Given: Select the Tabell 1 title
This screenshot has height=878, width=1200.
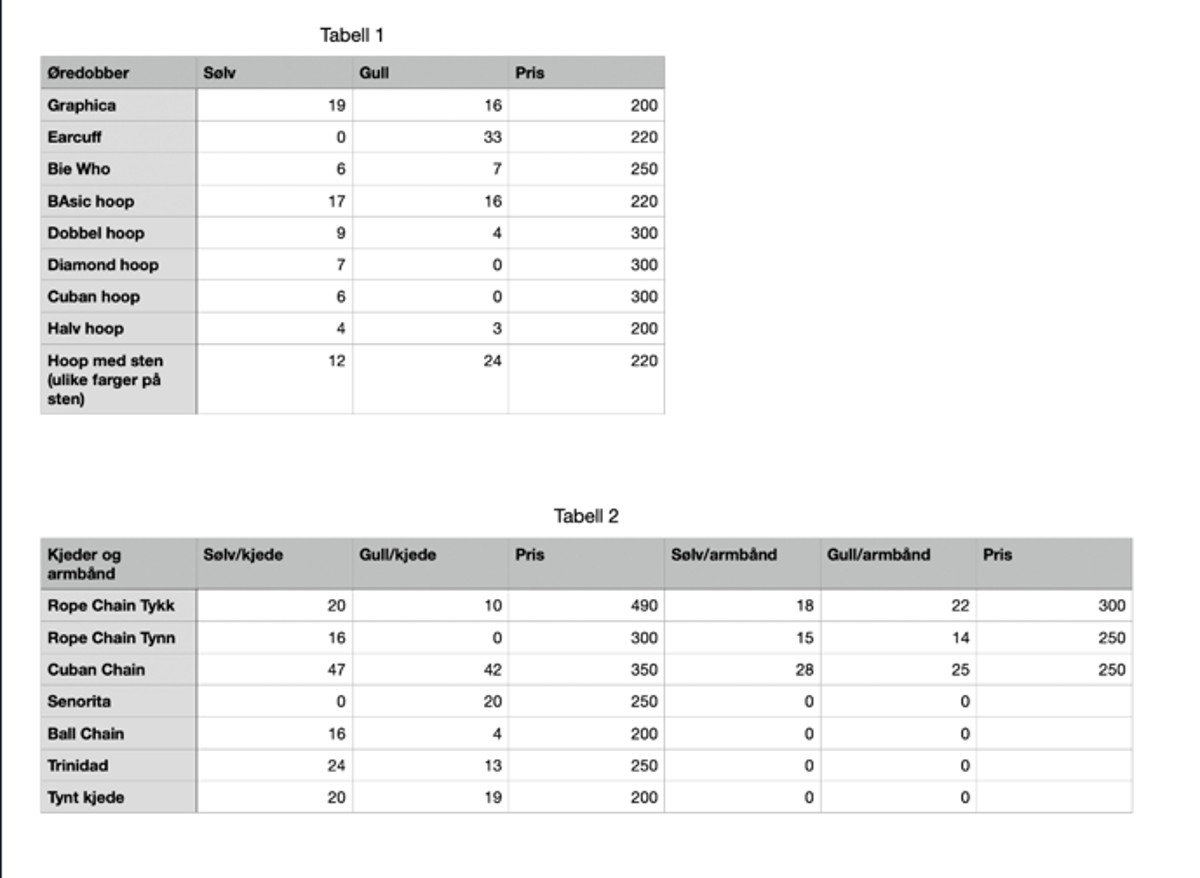Looking at the screenshot, I should pyautogui.click(x=352, y=35).
